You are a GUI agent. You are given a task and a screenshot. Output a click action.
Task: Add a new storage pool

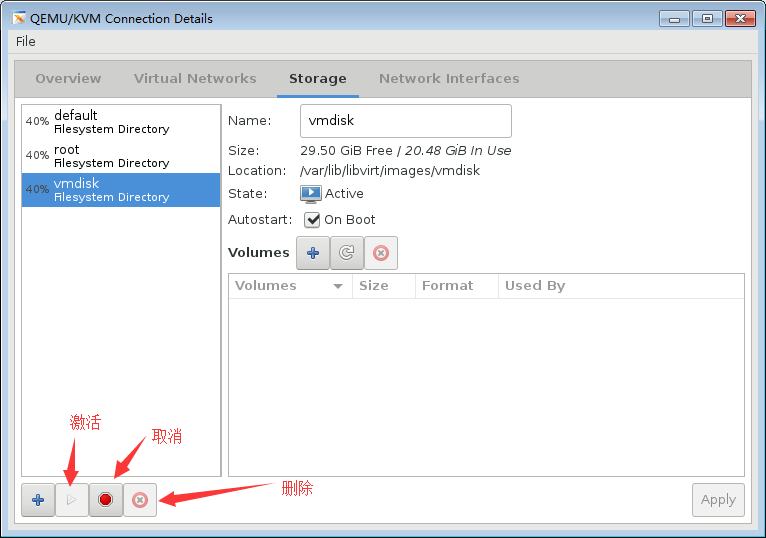point(38,500)
